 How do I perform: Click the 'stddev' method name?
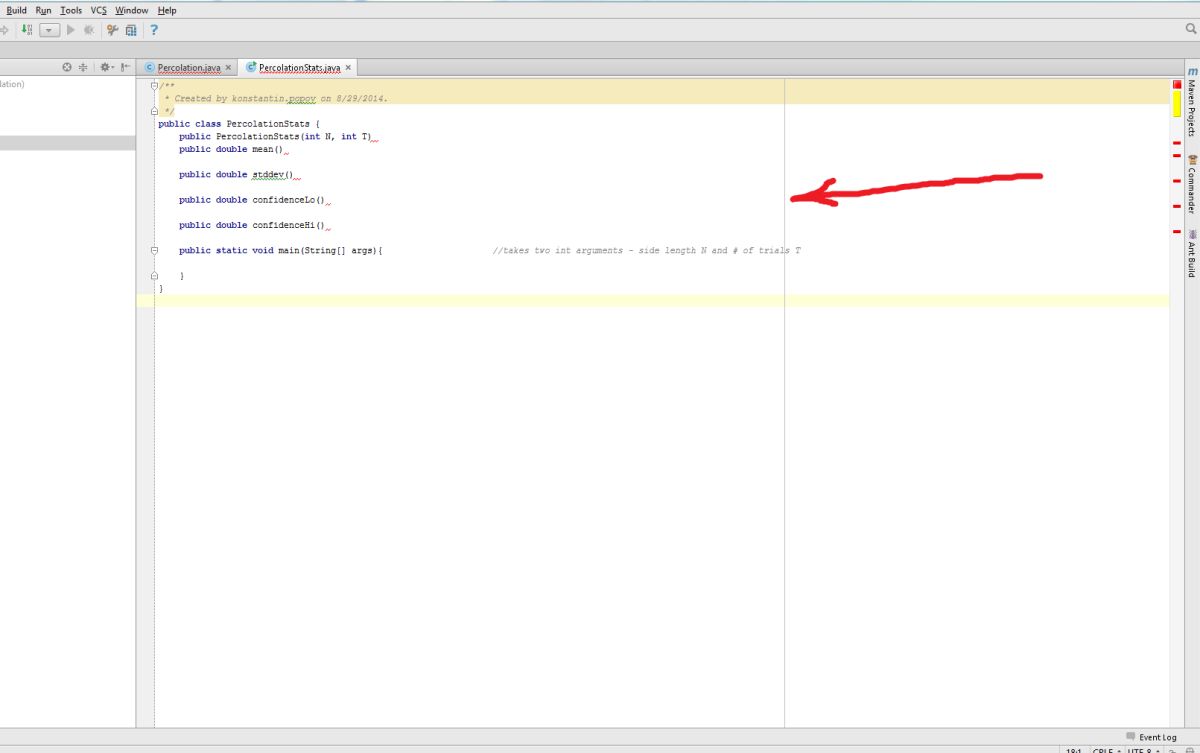pyautogui.click(x=268, y=174)
